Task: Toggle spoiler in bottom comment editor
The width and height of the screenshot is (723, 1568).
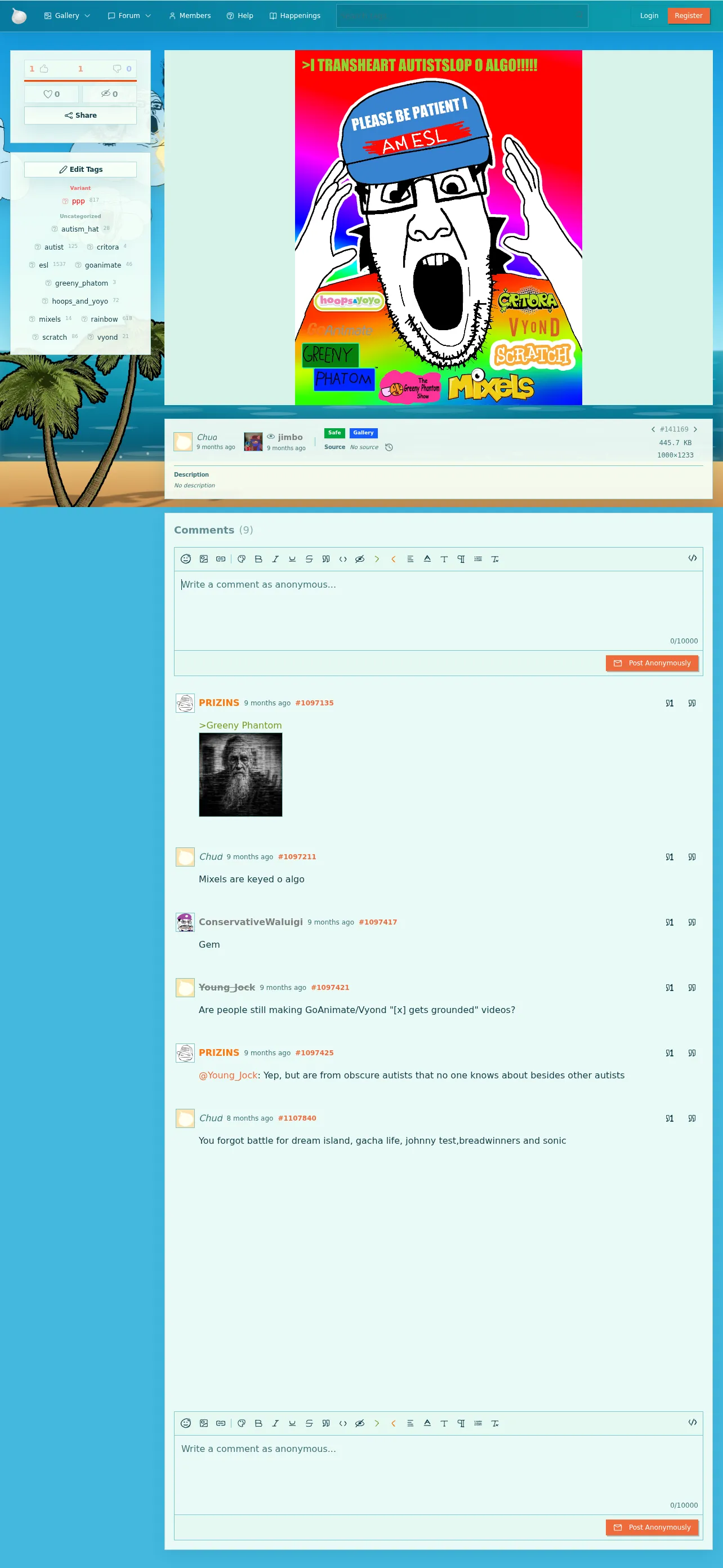Action: point(360,1423)
